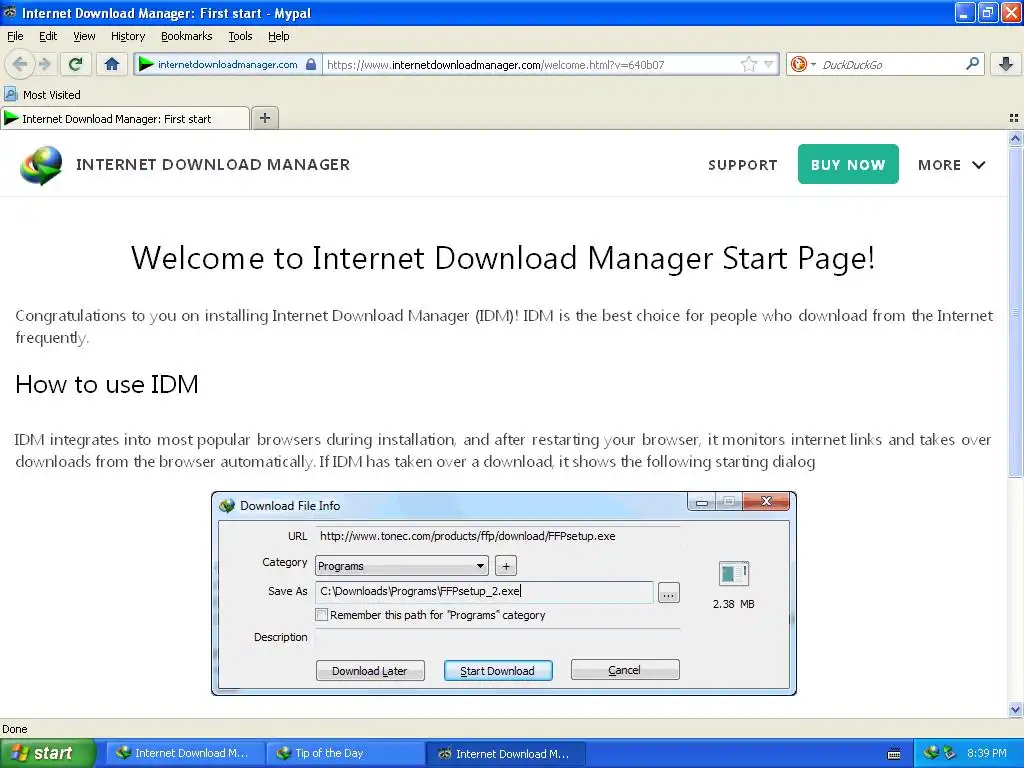
Task: Click the green BUY NOW button
Action: click(848, 164)
